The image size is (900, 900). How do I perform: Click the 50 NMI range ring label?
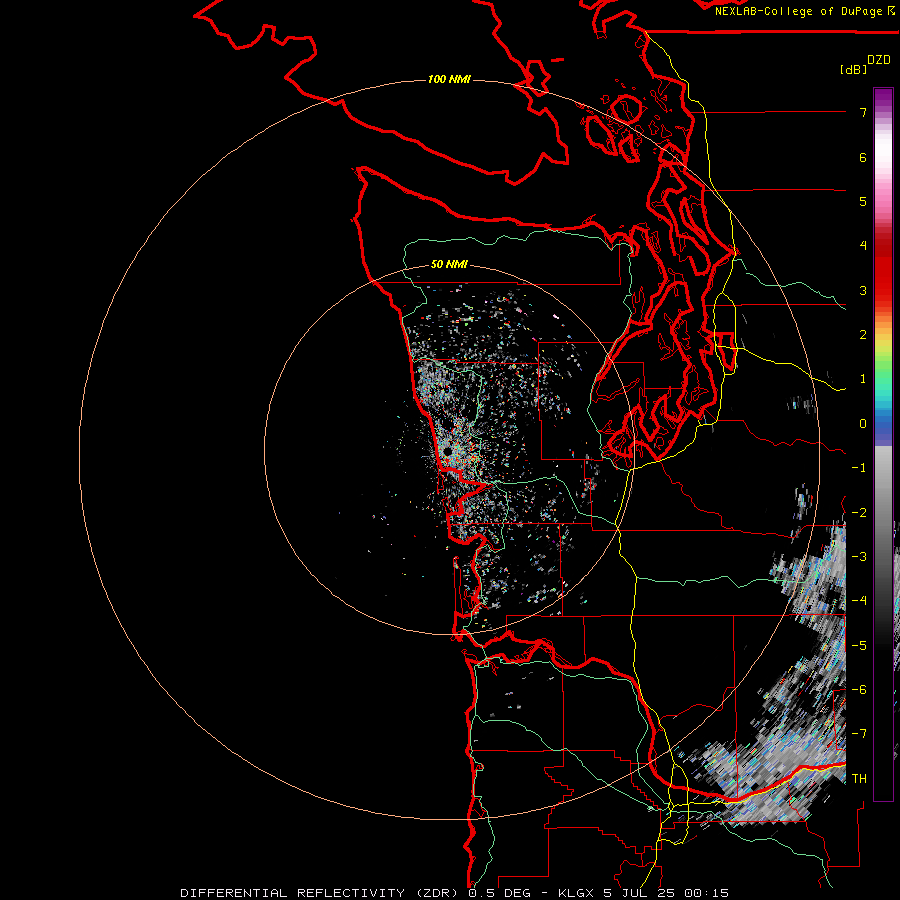click(449, 264)
